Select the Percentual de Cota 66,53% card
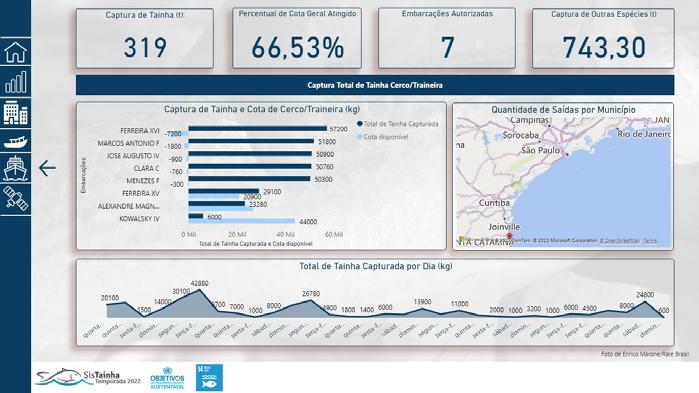Image resolution: width=699 pixels, height=393 pixels. pyautogui.click(x=297, y=38)
